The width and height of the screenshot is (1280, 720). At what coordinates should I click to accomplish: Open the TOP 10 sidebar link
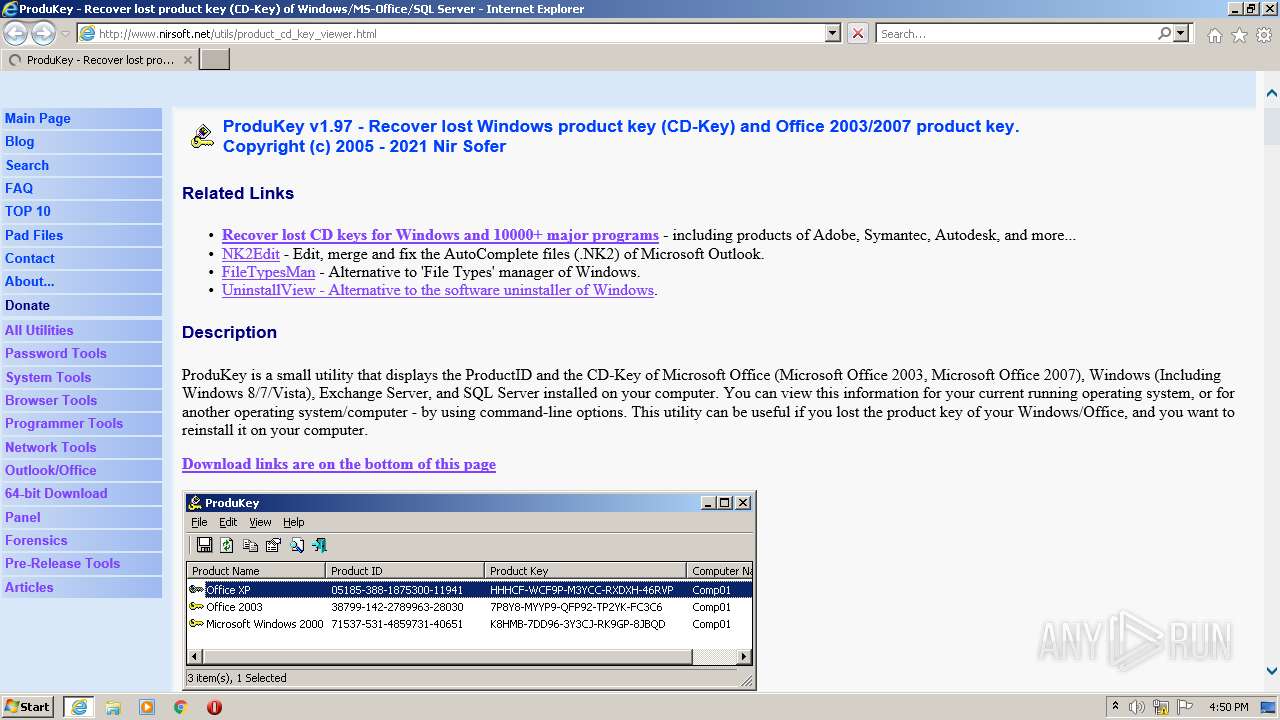click(x=81, y=211)
